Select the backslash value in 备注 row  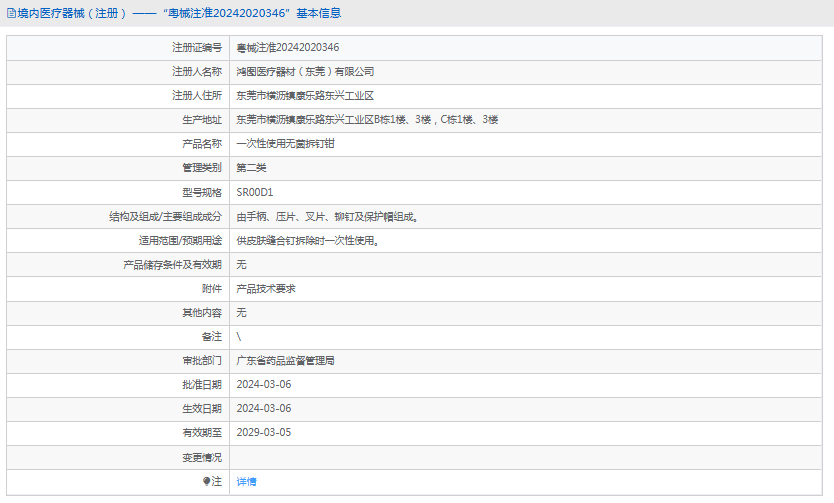(239, 337)
